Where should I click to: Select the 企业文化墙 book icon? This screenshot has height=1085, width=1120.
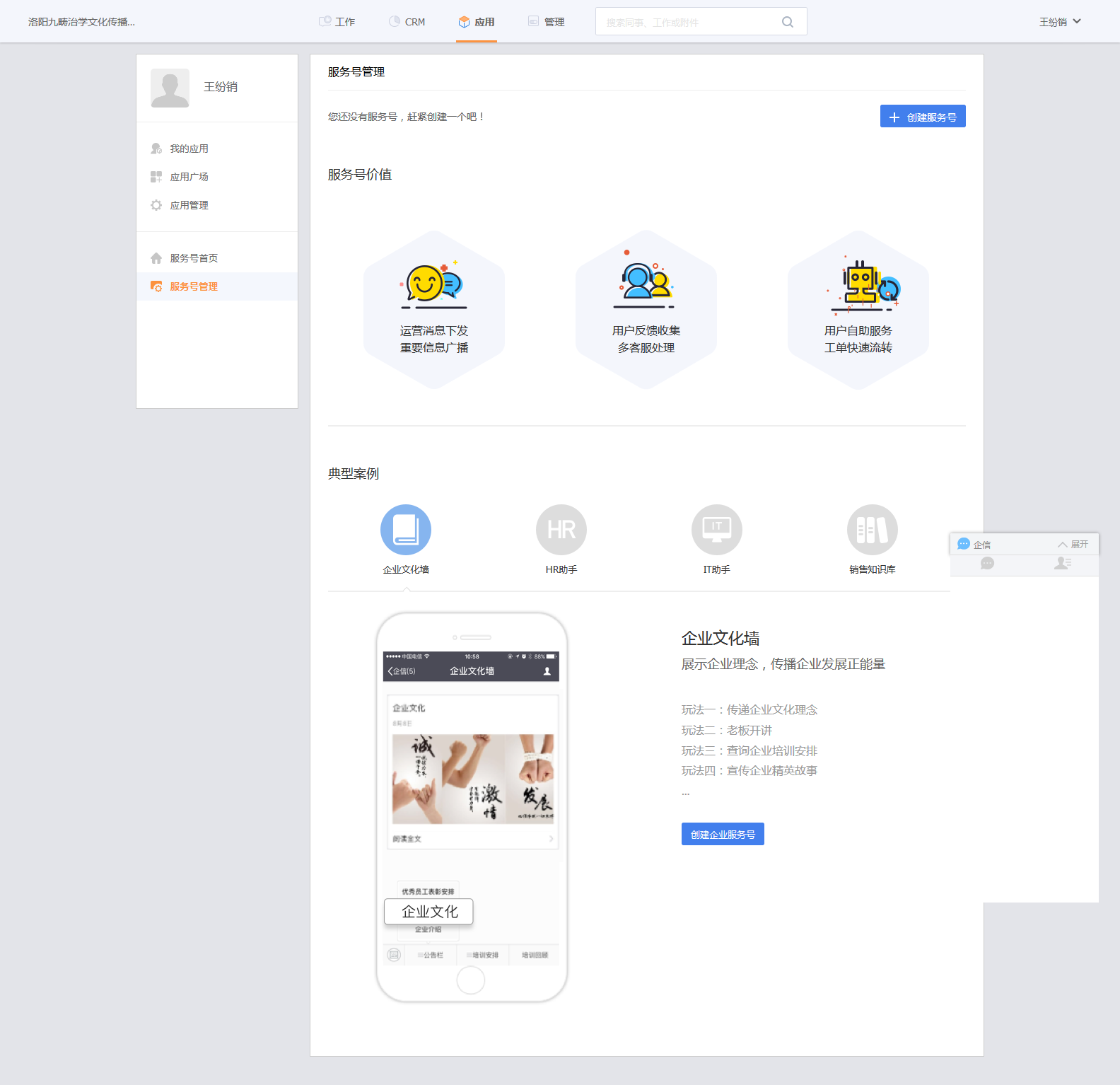click(x=406, y=530)
